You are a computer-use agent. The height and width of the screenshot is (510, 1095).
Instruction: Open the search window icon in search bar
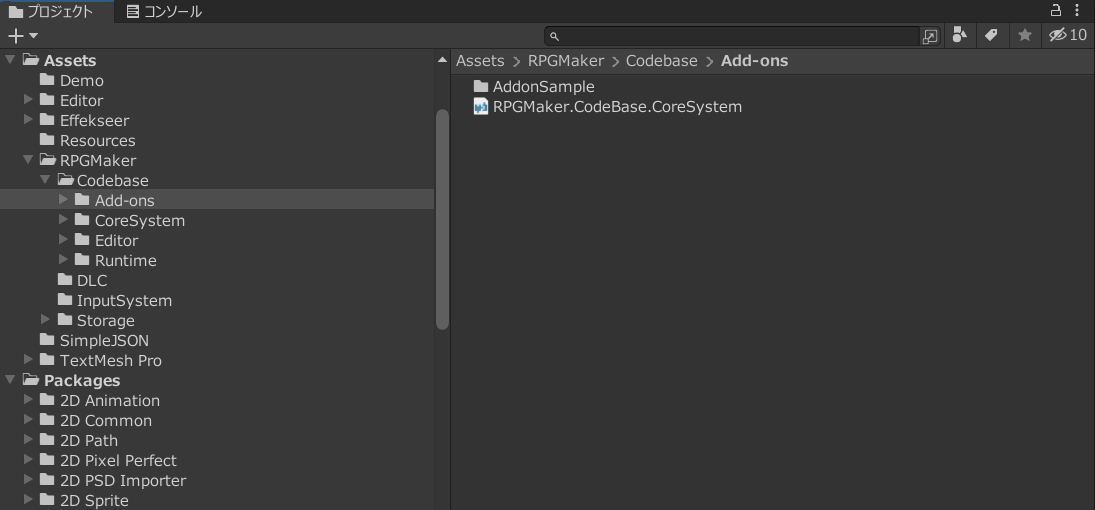click(x=930, y=36)
